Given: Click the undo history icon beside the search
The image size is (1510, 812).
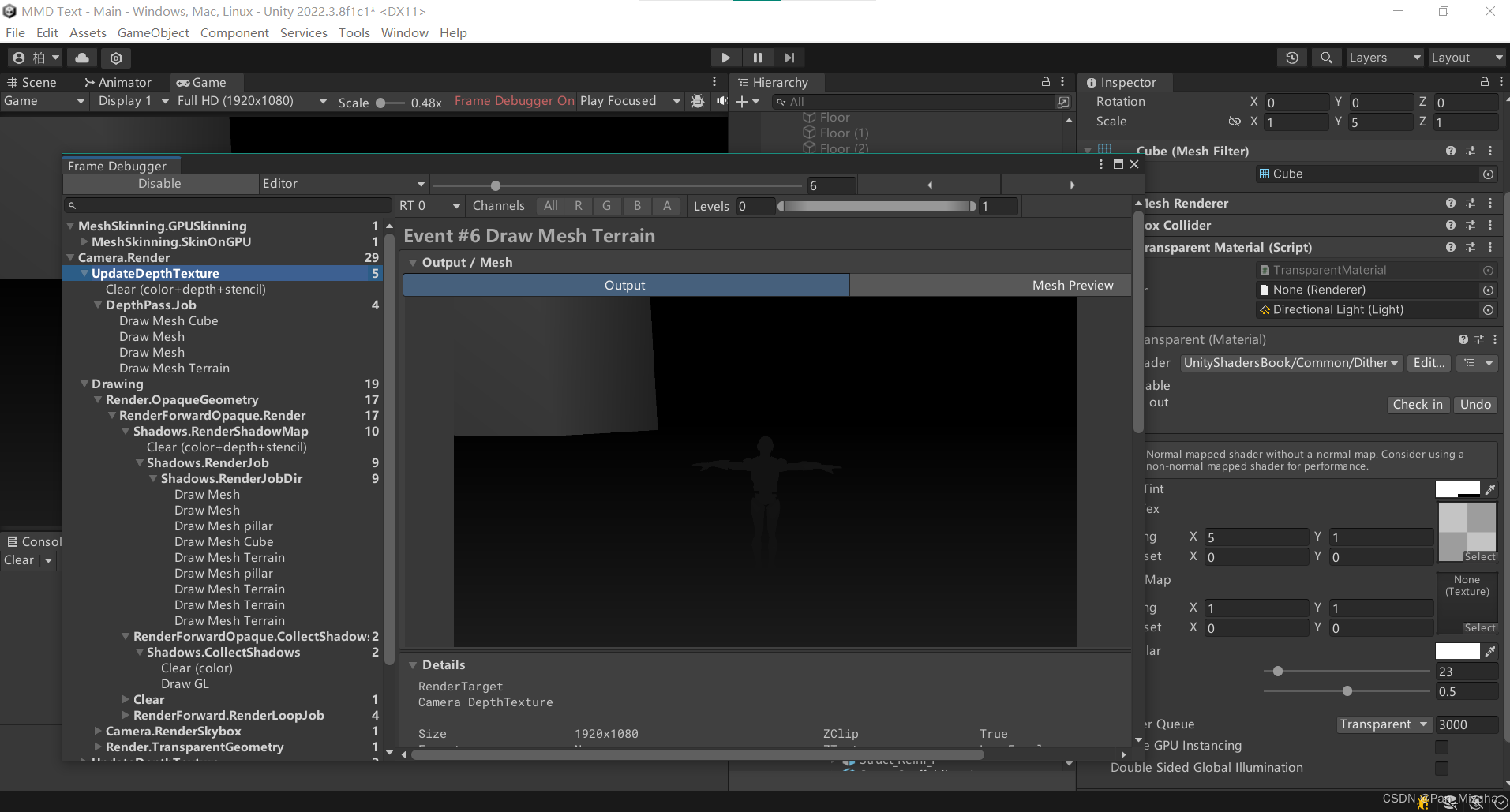Looking at the screenshot, I should coord(1292,58).
